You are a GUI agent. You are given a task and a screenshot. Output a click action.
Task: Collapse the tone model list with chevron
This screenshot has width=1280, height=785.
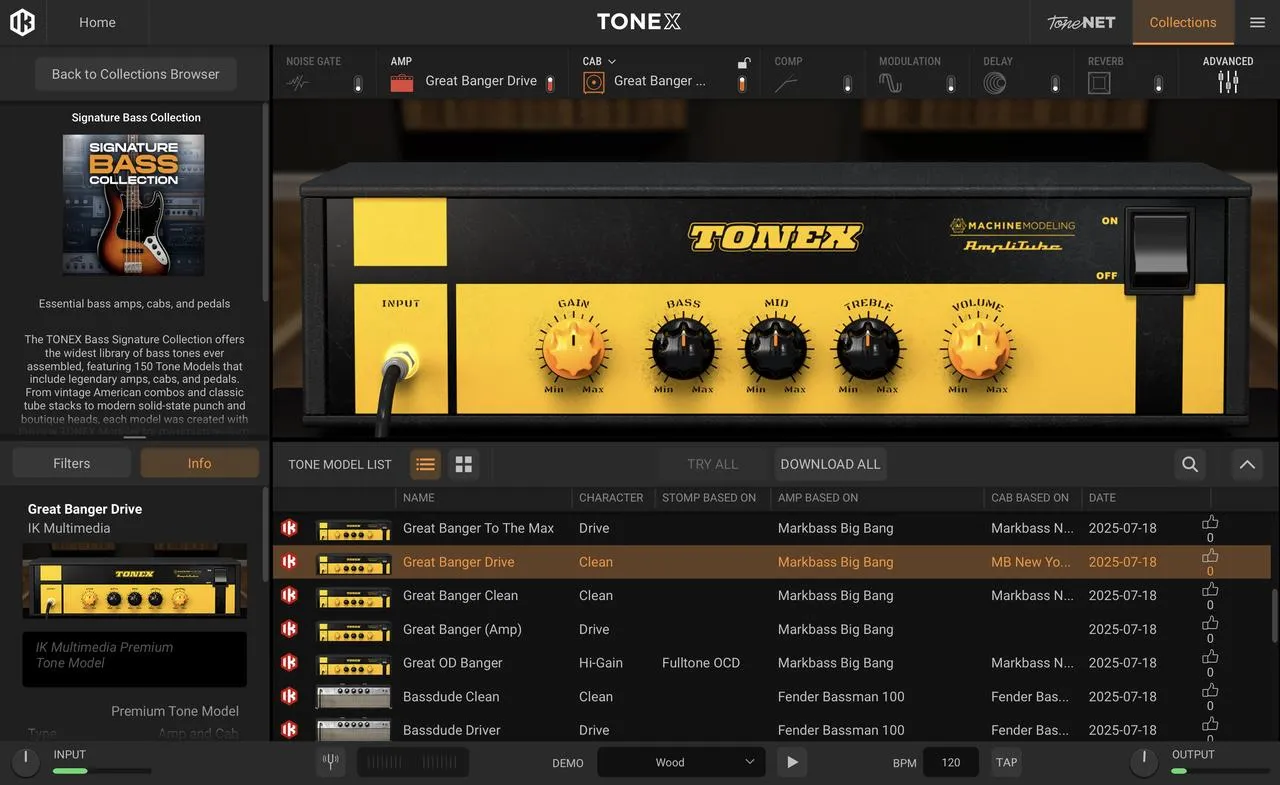1247,464
